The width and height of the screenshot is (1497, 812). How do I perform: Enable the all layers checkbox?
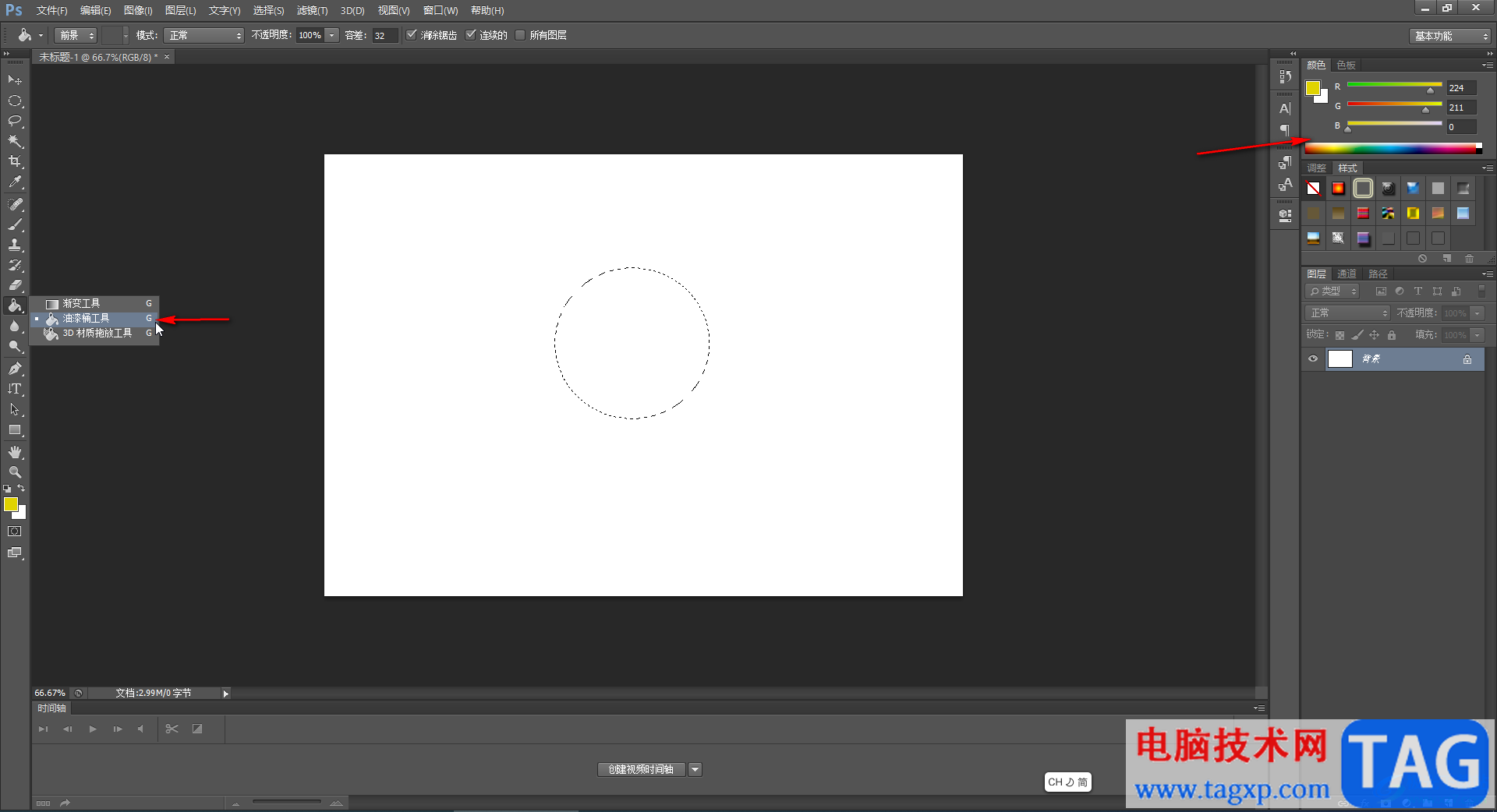point(520,35)
